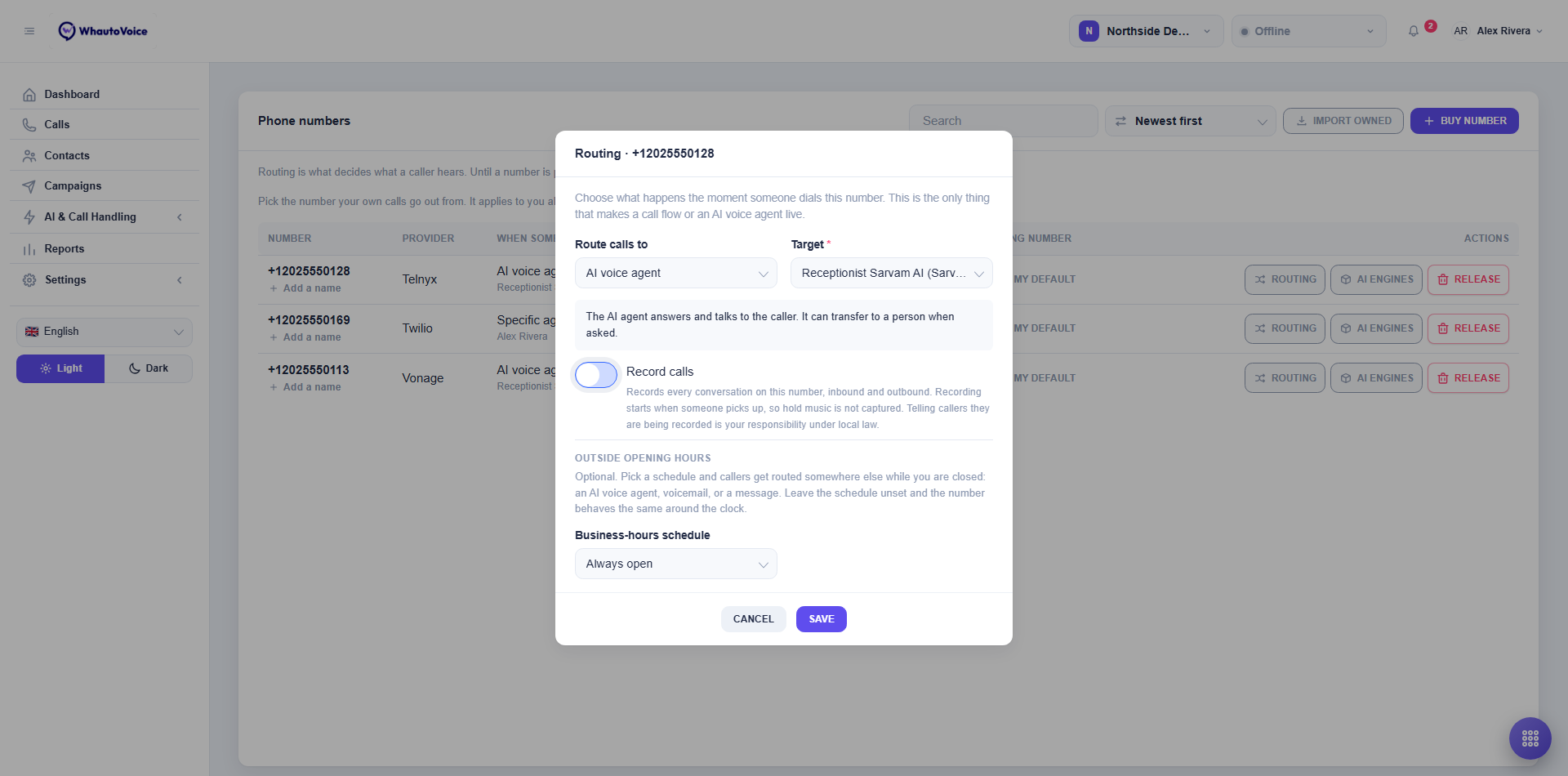Expand the Settings submenu chevron
This screenshot has width=1568, height=776.
click(x=180, y=280)
